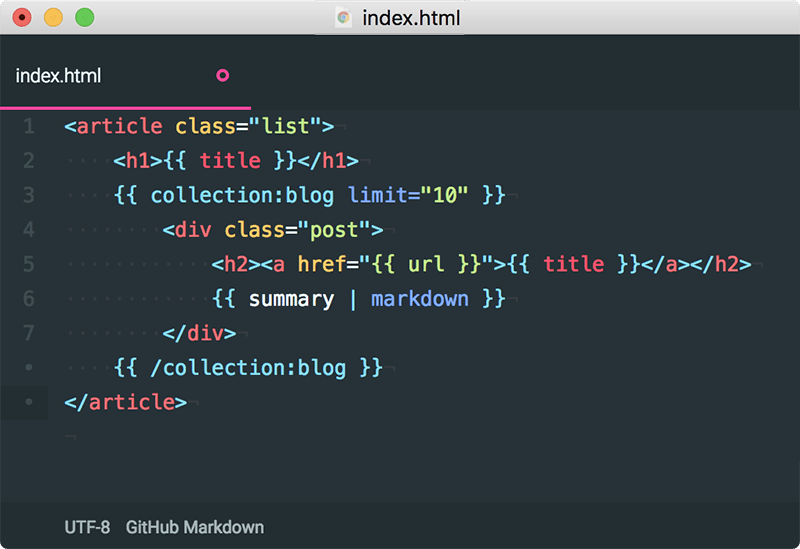The width and height of the screenshot is (800, 549).
Task: Change the GitHub Markdown grammar
Action: [x=195, y=527]
